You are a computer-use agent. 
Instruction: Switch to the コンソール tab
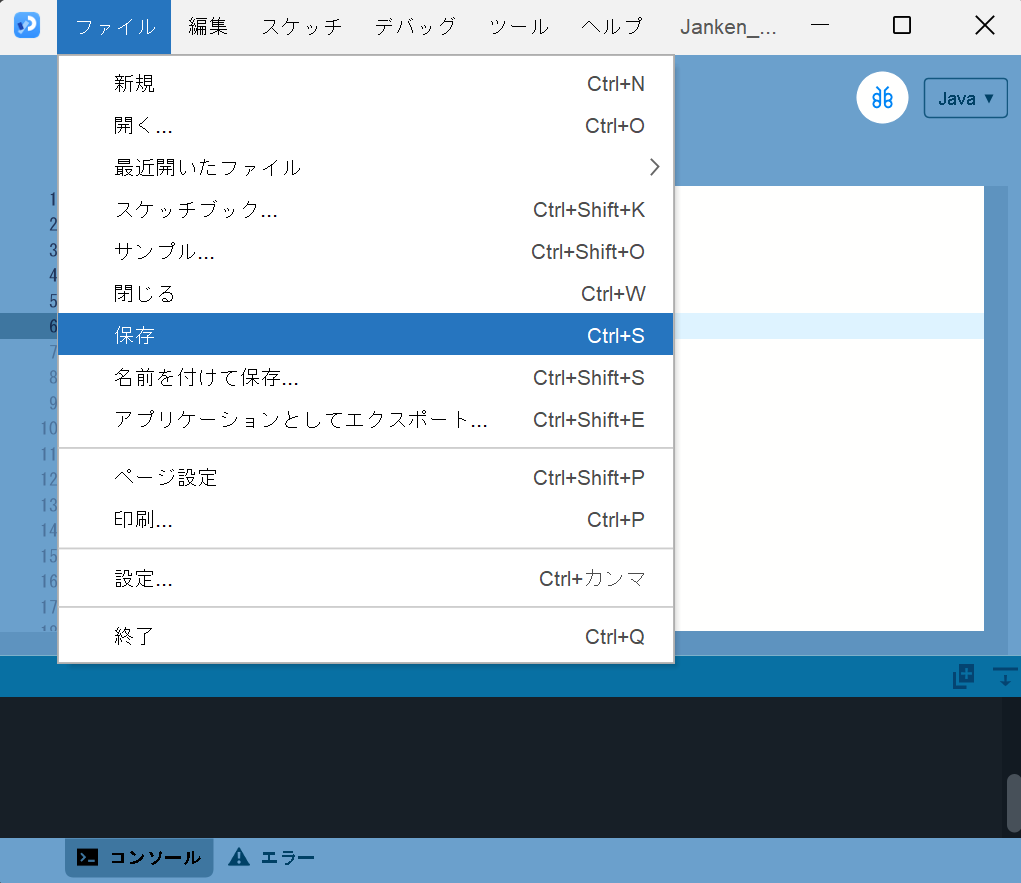coord(140,857)
